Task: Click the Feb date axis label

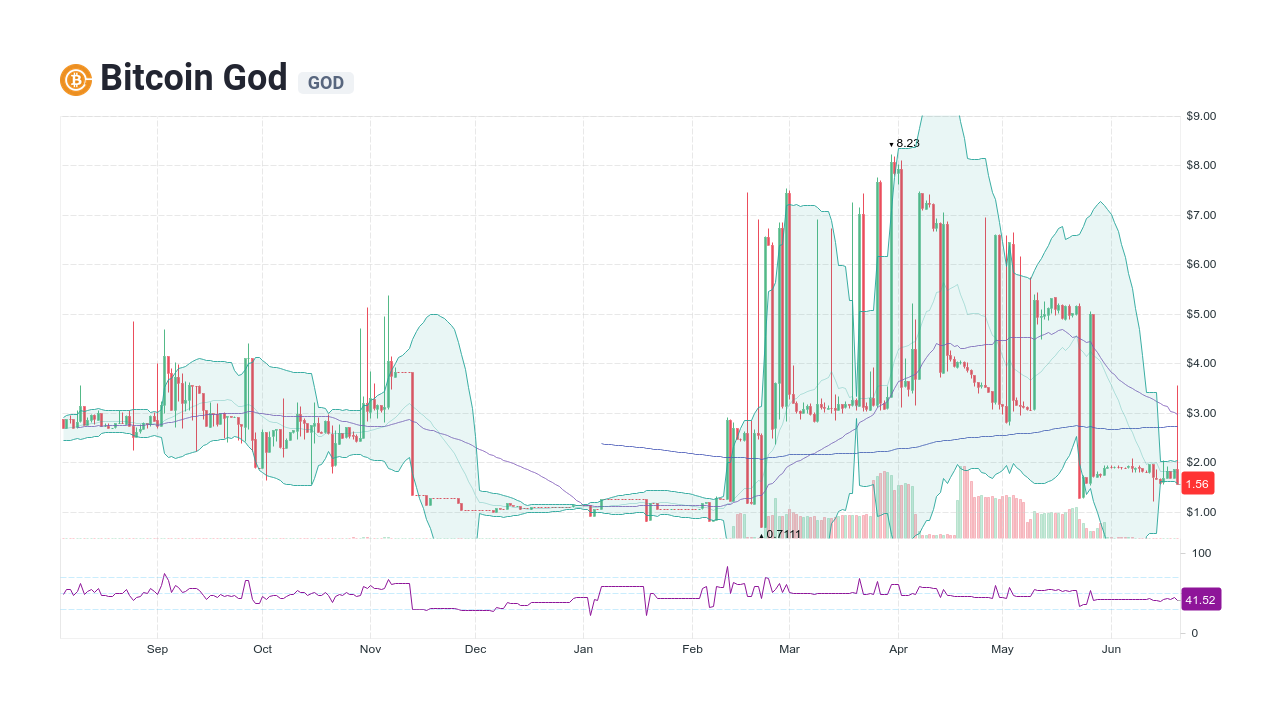Action: click(x=692, y=649)
